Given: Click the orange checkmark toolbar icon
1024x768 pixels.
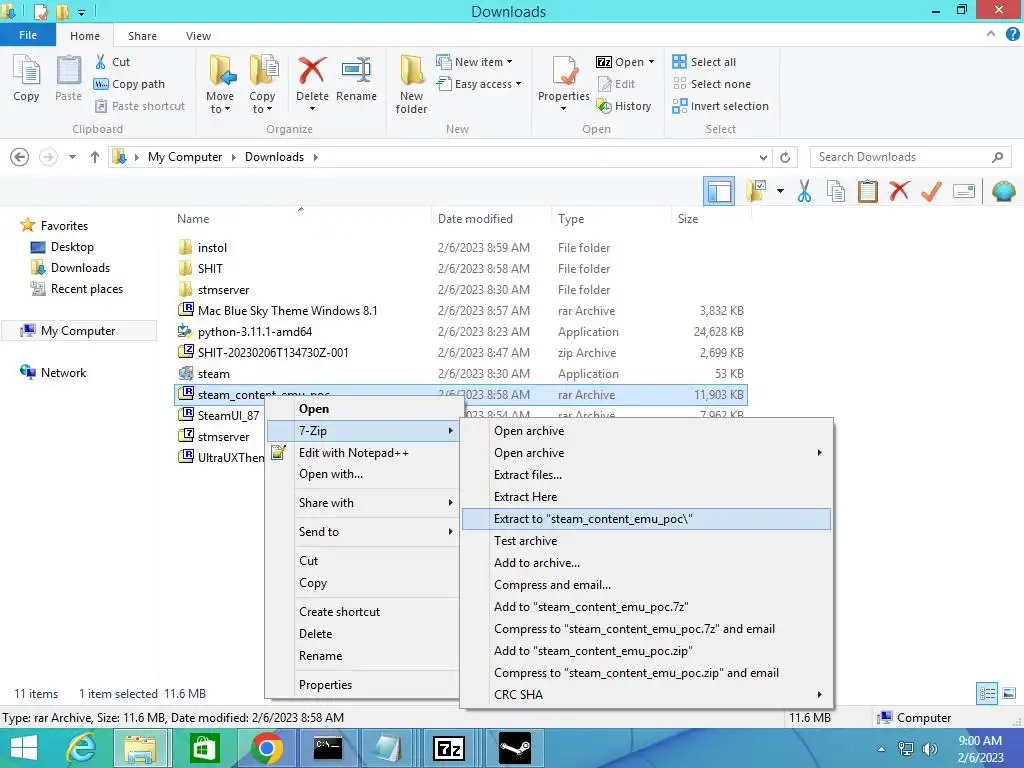Looking at the screenshot, I should [931, 191].
